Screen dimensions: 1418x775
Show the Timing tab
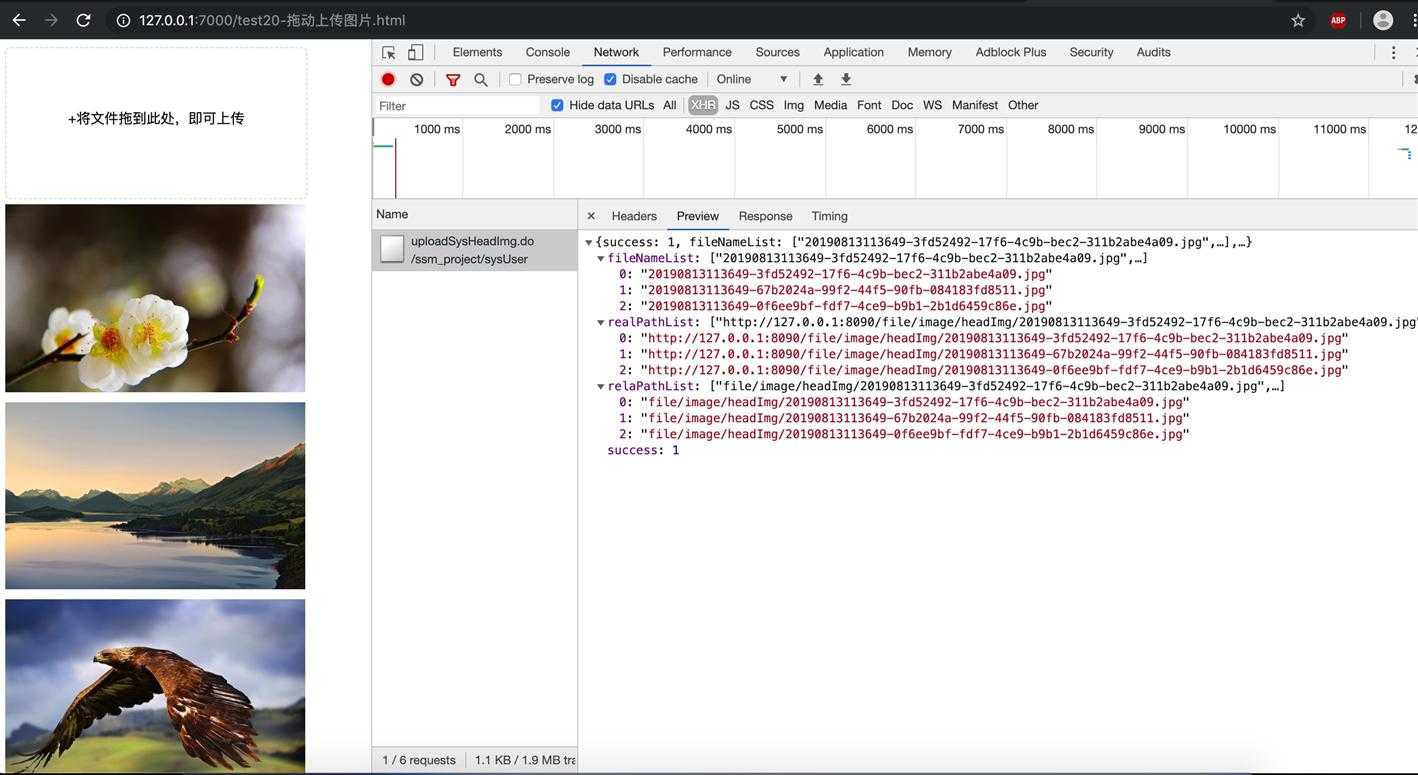829,216
